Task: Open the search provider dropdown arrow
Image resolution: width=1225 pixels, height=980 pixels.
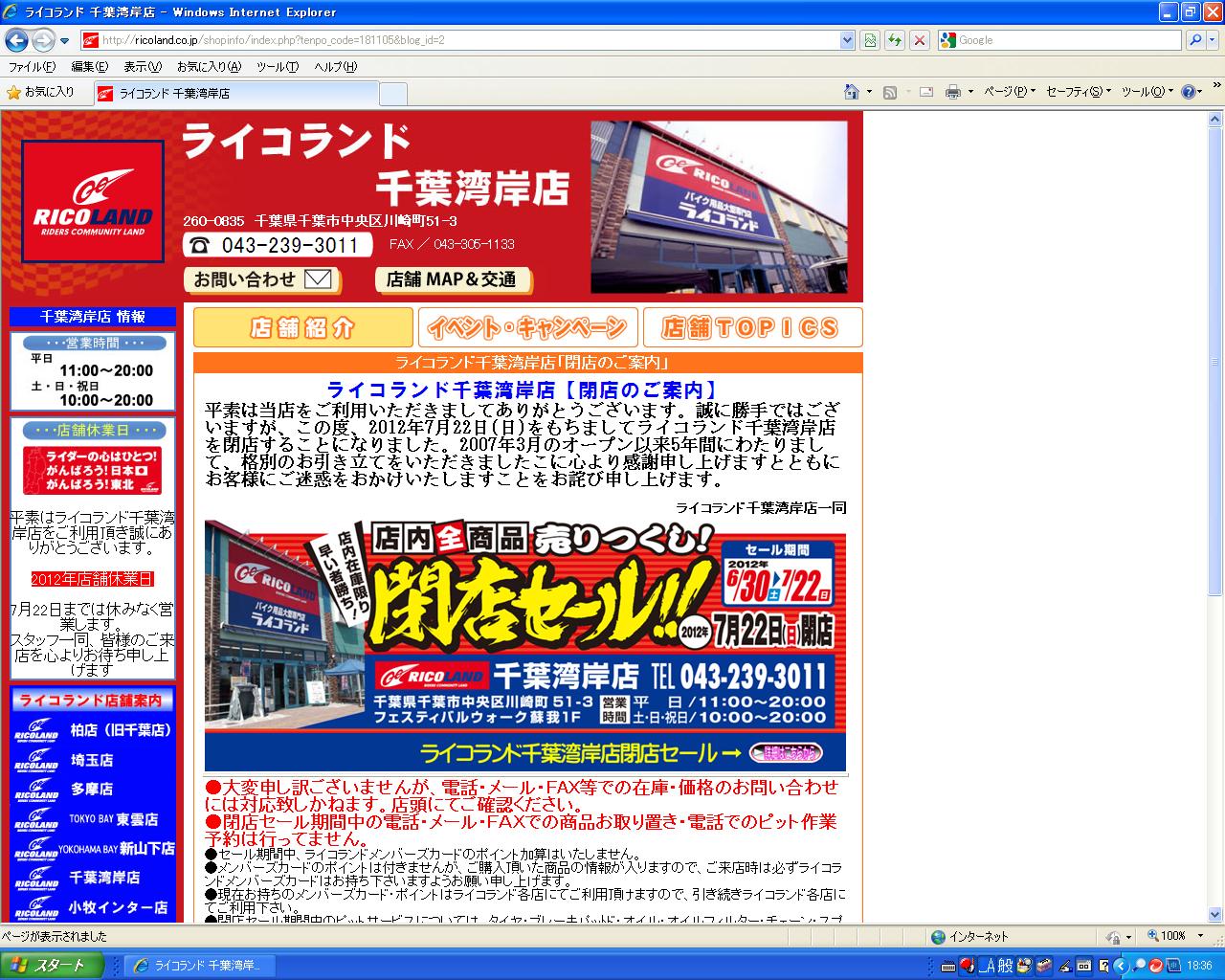Action: tap(1213, 40)
